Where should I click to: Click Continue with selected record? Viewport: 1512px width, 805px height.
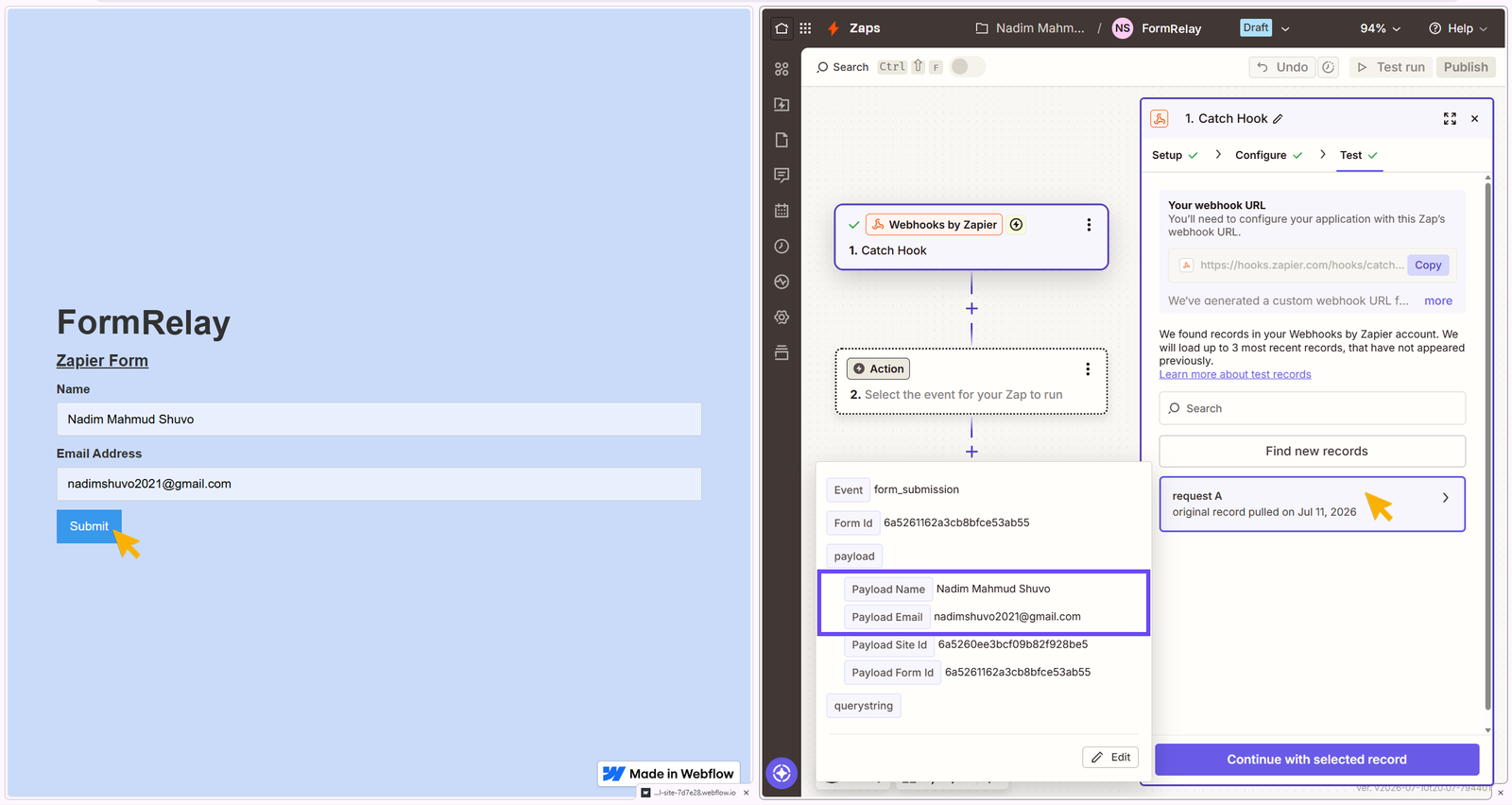tap(1316, 760)
